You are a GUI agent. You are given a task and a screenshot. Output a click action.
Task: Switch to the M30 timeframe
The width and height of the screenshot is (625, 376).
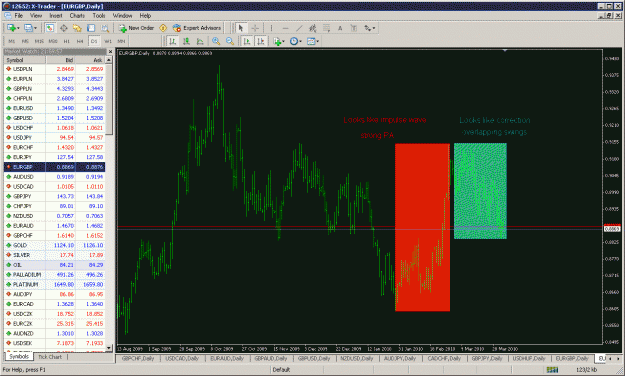(53, 41)
